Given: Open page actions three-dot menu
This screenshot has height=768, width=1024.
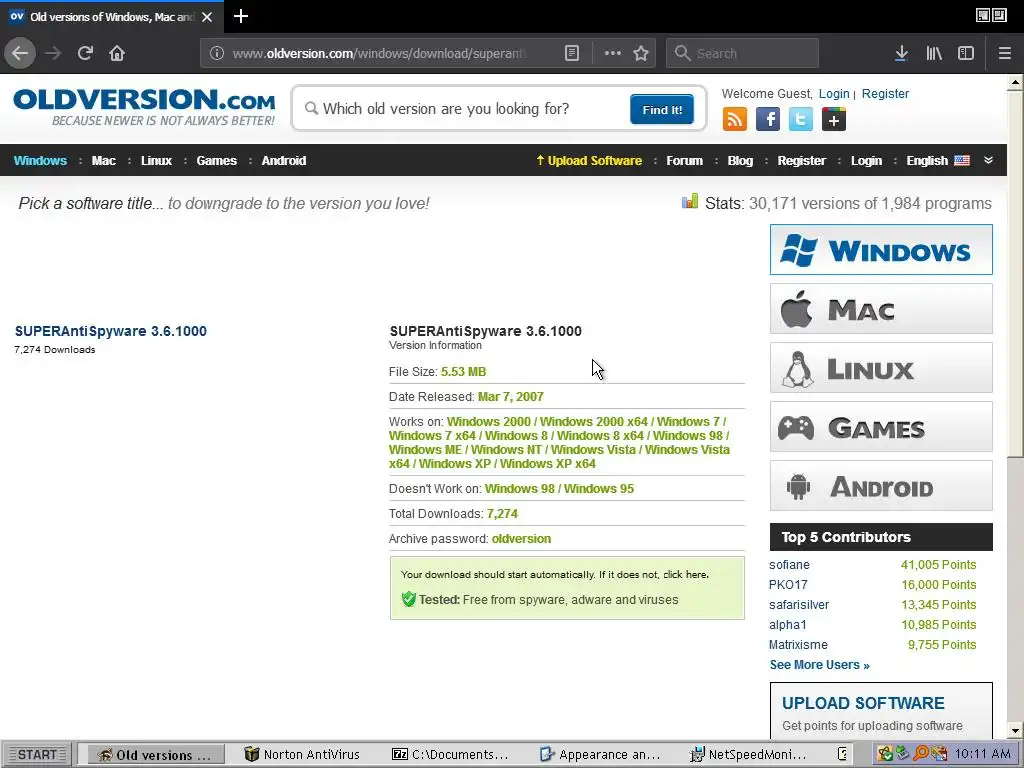Looking at the screenshot, I should [x=613, y=54].
